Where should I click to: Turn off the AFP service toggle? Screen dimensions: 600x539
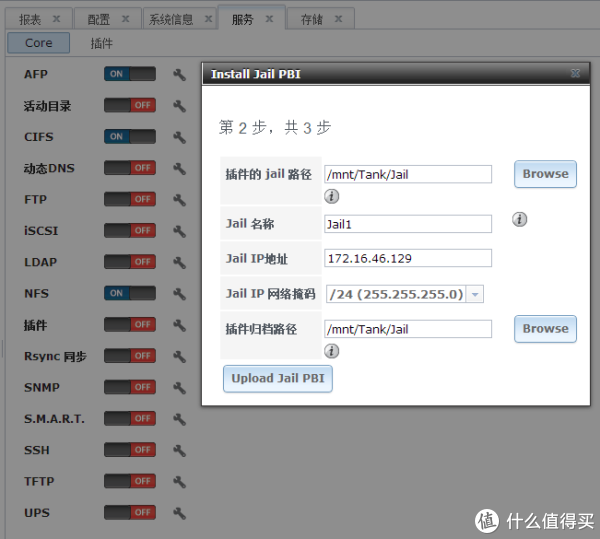[x=130, y=74]
